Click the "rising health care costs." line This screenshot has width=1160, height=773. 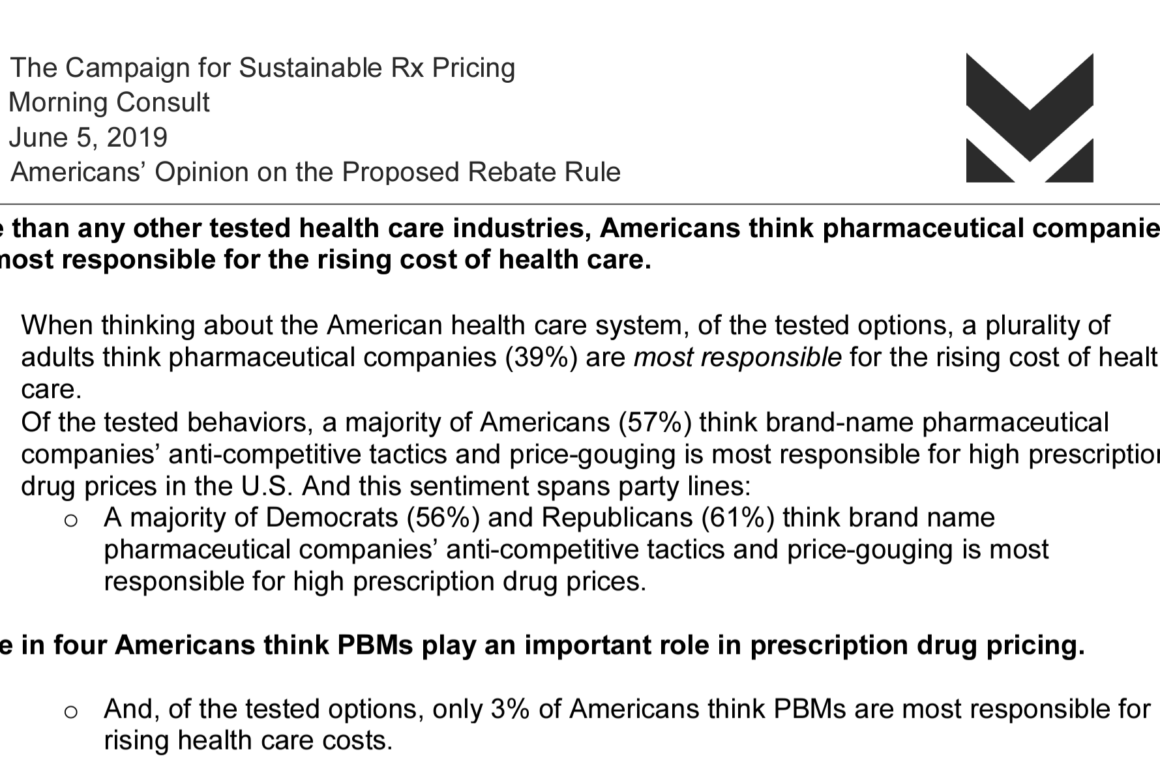247,741
